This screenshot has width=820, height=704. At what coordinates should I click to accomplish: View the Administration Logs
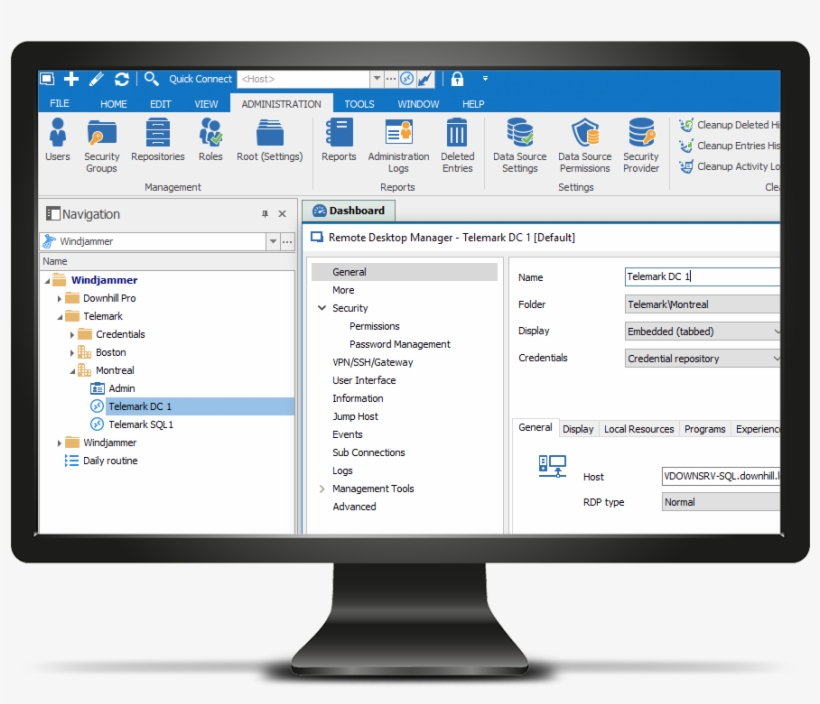pos(398,140)
